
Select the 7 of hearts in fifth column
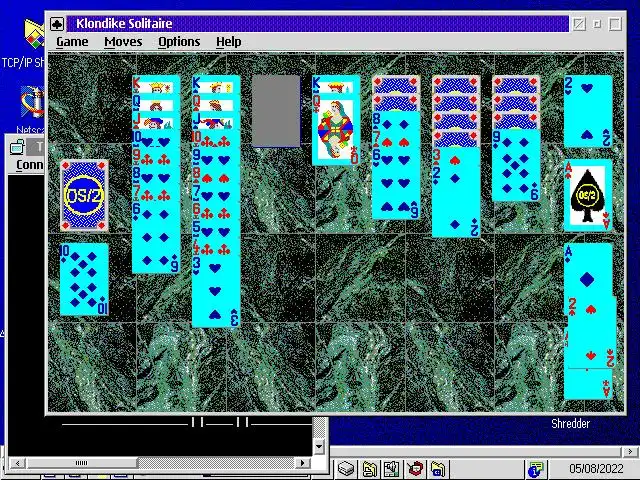[x=396, y=139]
